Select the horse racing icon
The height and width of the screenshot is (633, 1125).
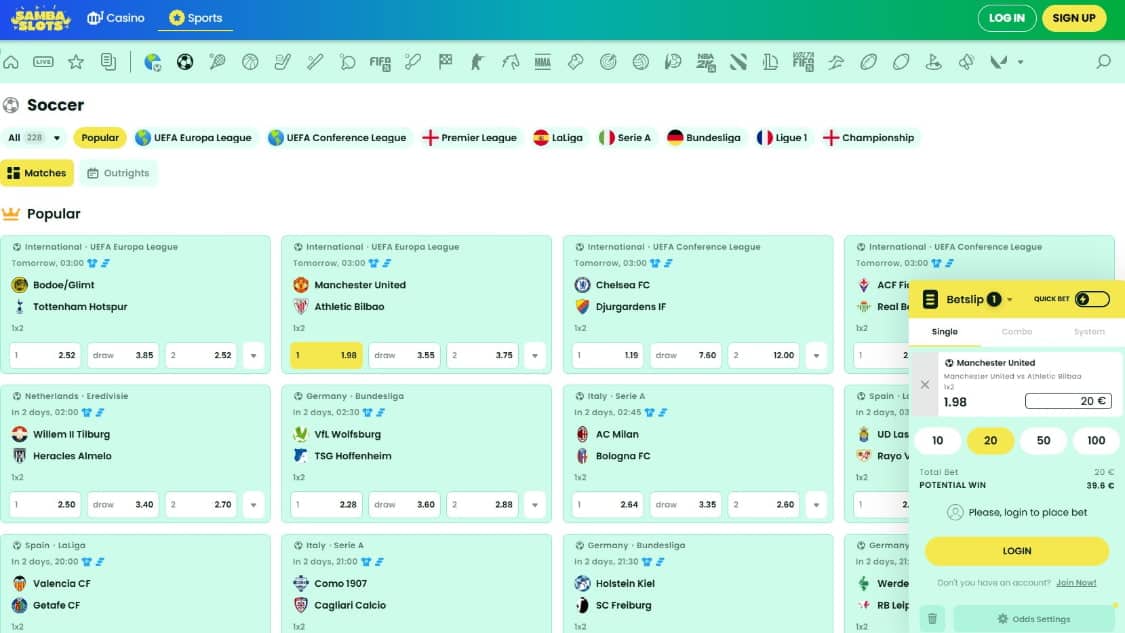click(510, 62)
